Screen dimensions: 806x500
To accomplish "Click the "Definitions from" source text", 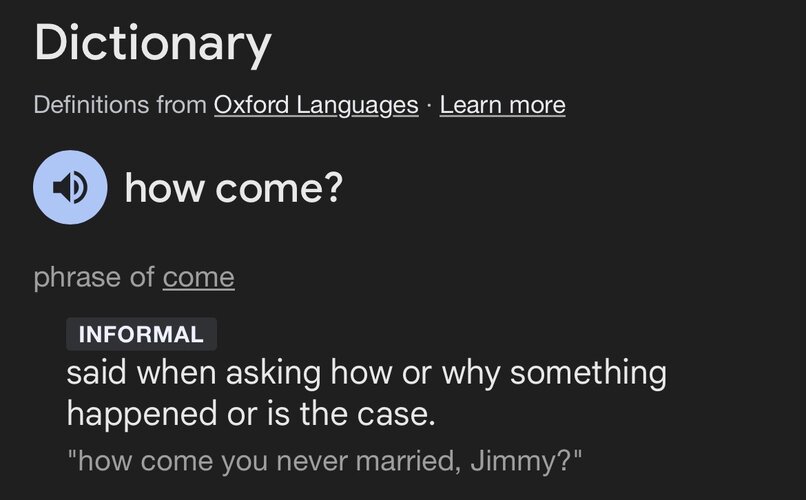I will (120, 105).
